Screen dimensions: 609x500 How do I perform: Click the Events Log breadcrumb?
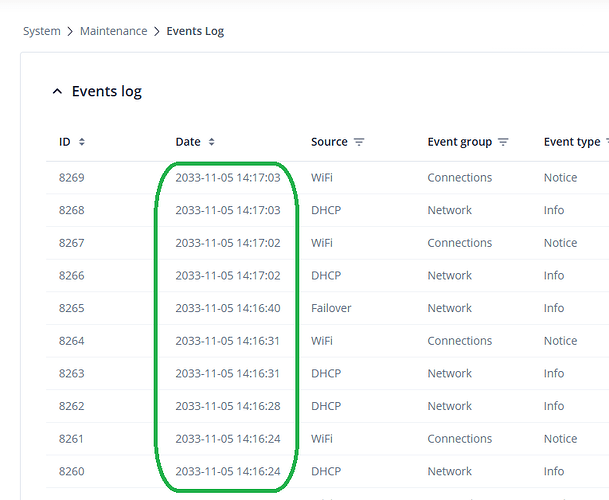click(195, 31)
